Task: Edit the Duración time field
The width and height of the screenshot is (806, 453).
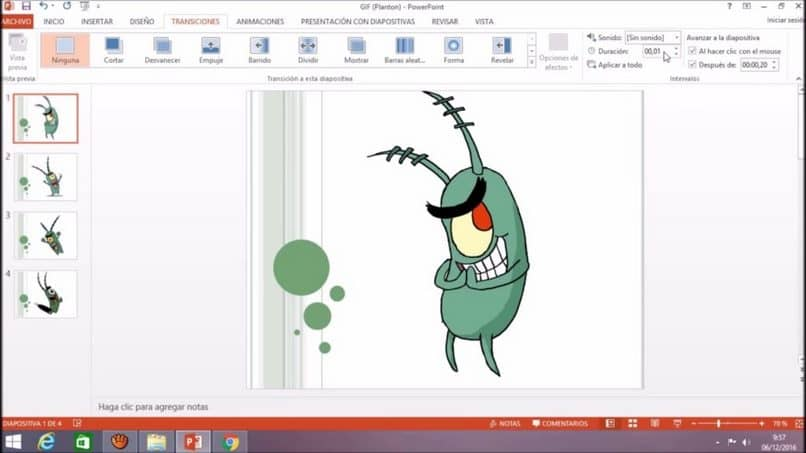Action: point(657,51)
